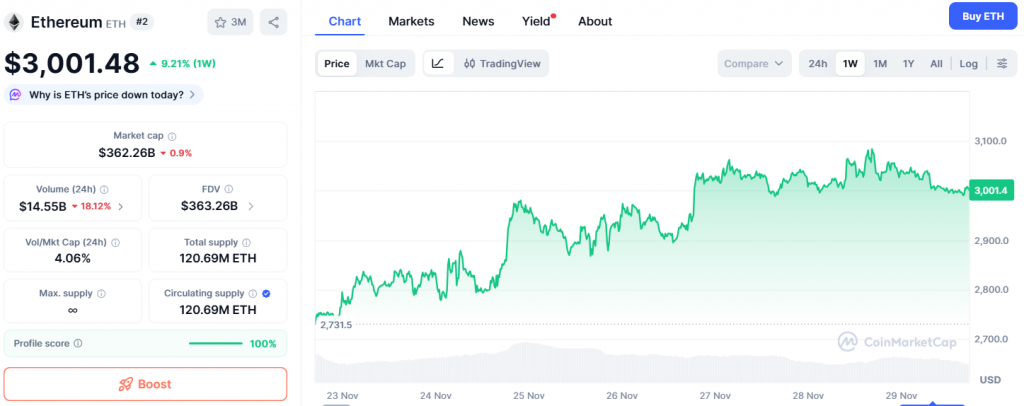
Task: Open chart settings sliders icon
Action: click(x=1002, y=63)
